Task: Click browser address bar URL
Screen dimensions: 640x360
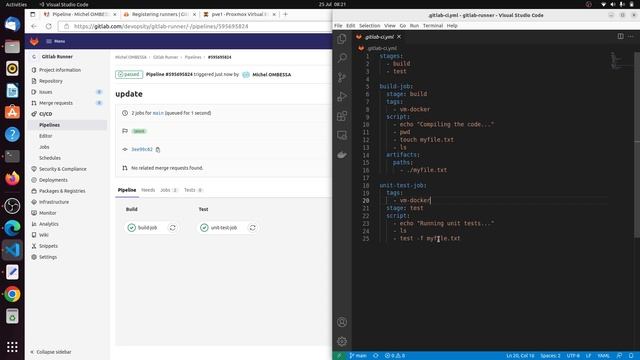Action: 161,26
